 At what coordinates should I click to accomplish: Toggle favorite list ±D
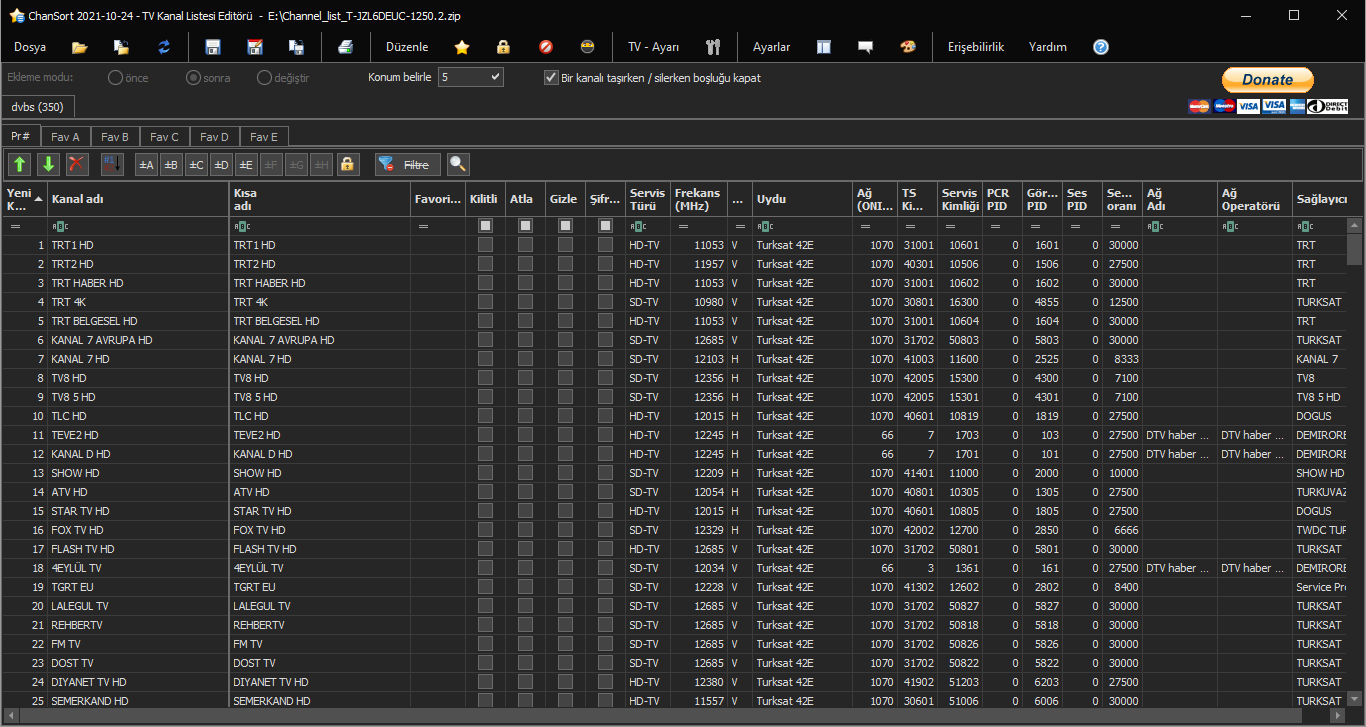pyautogui.click(x=221, y=164)
